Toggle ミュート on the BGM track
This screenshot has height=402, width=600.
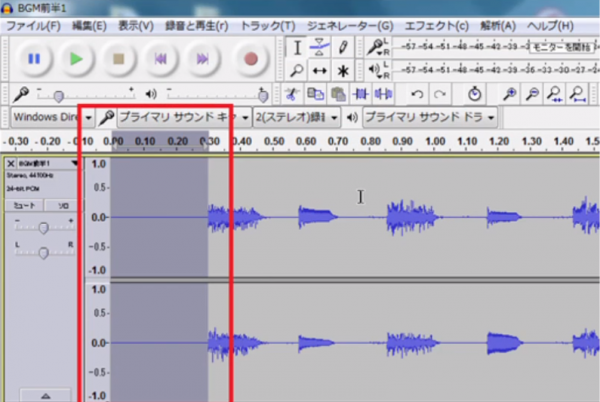click(24, 204)
